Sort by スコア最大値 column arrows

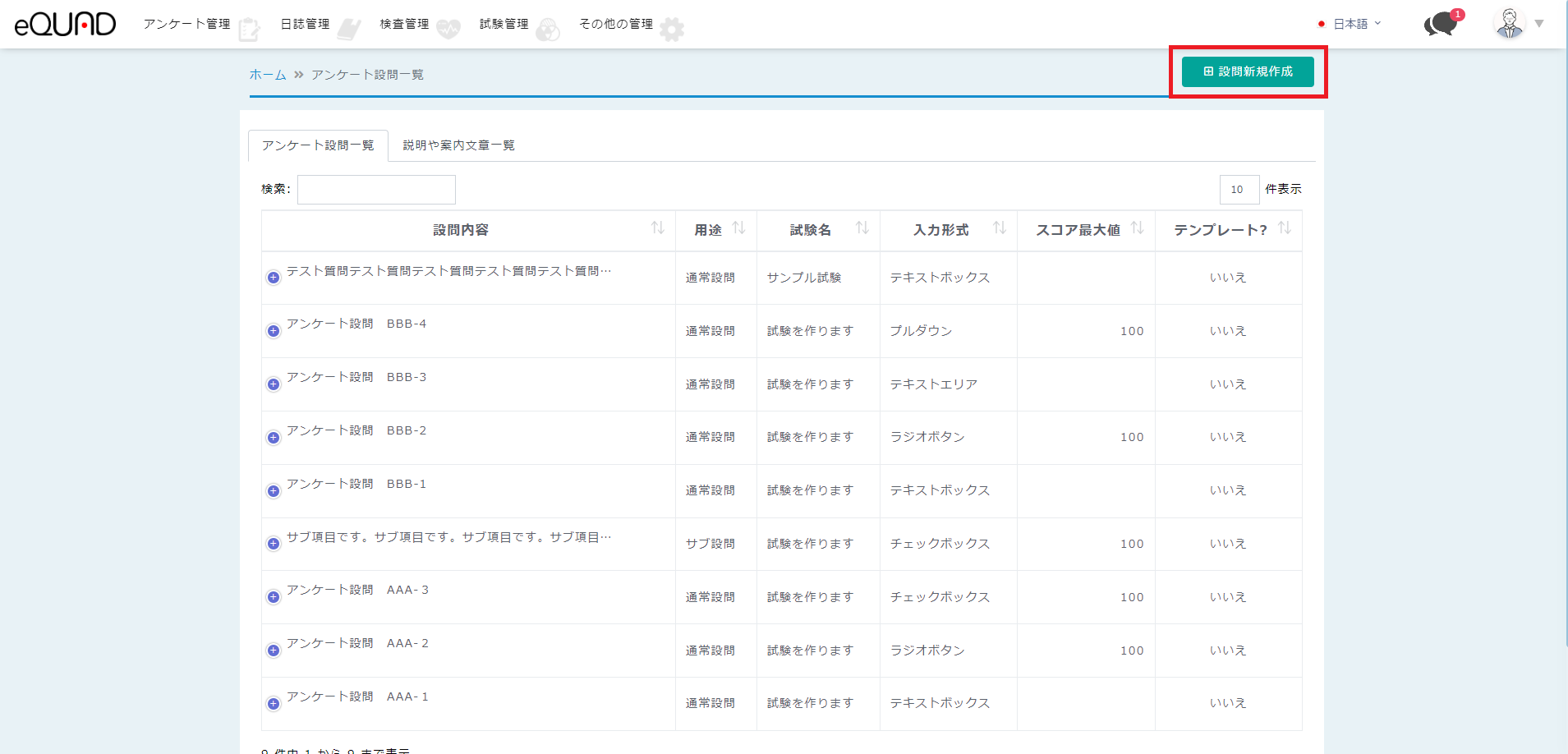point(1137,228)
